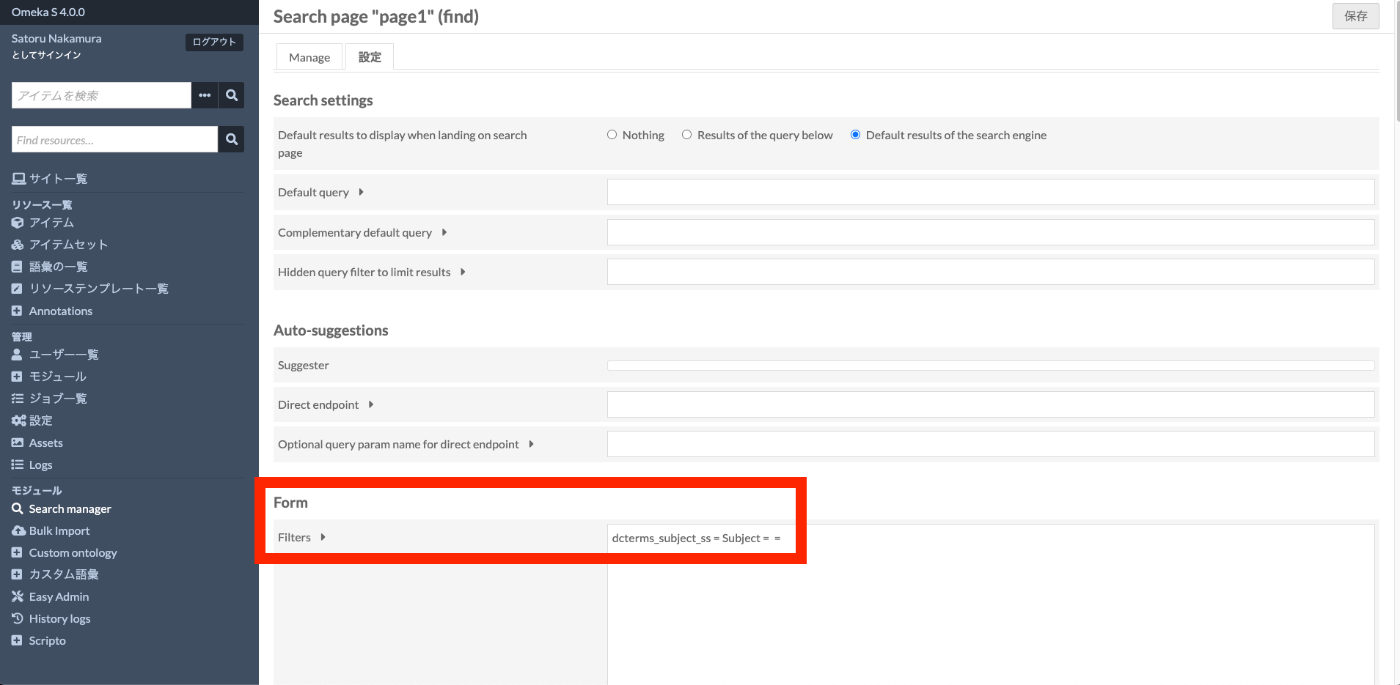
Task: Click the Direct endpoint input field
Action: (991, 405)
